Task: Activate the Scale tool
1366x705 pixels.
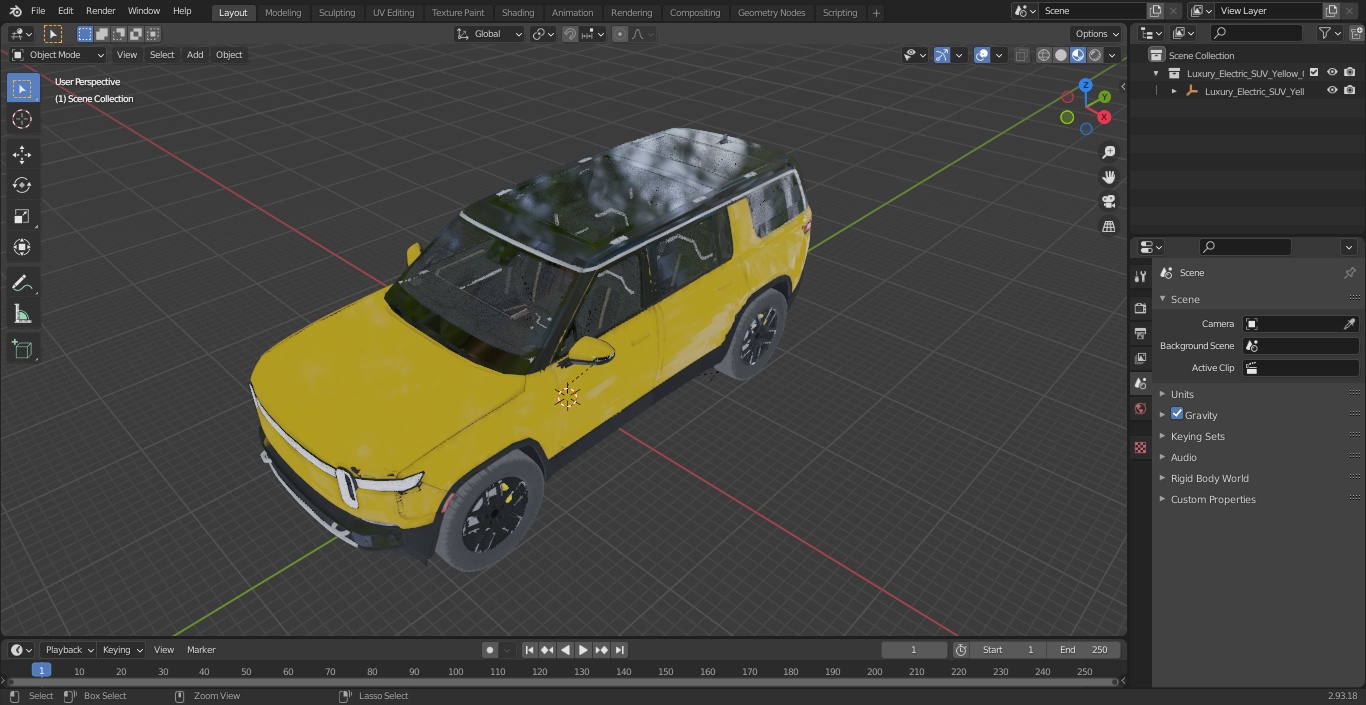Action: coord(22,216)
